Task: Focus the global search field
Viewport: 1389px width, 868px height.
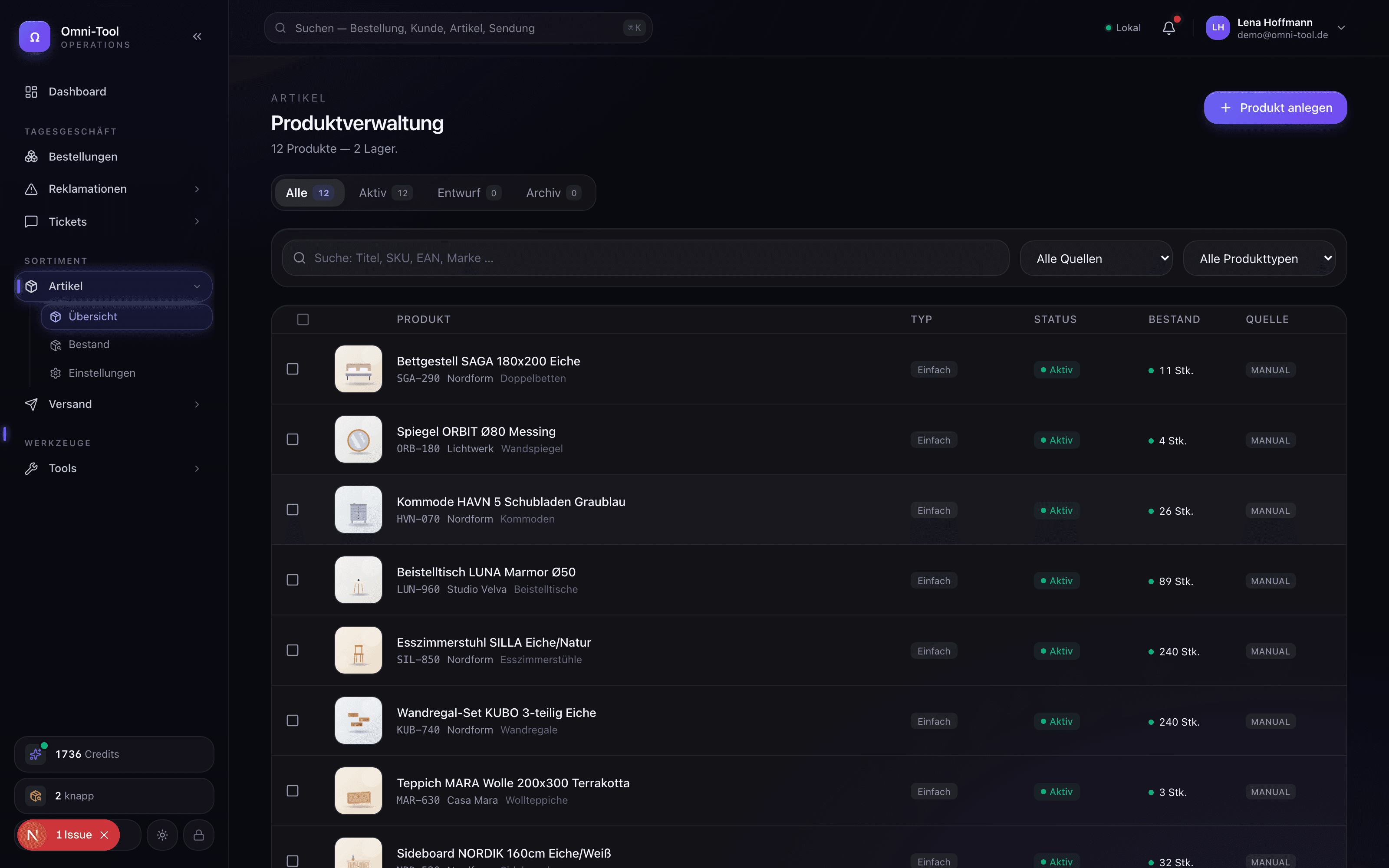Action: point(458,28)
